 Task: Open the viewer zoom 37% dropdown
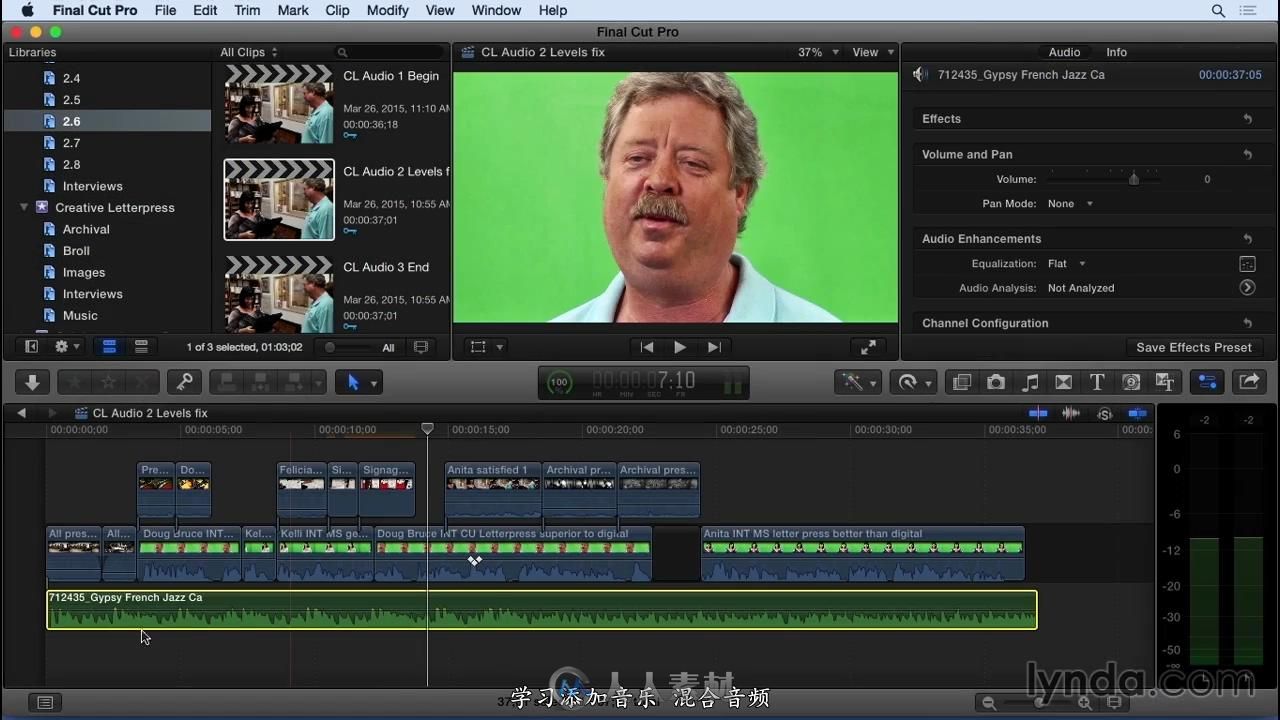818,52
